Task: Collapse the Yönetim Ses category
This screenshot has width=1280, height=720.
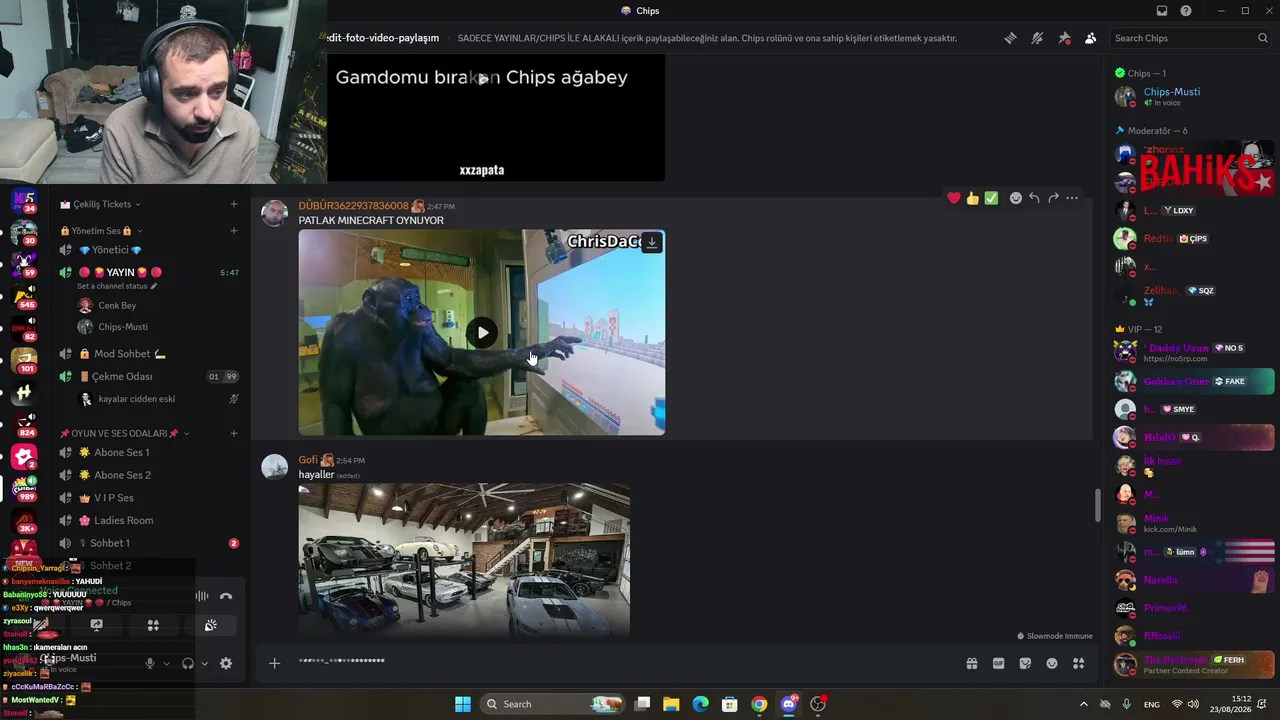Action: [100, 231]
